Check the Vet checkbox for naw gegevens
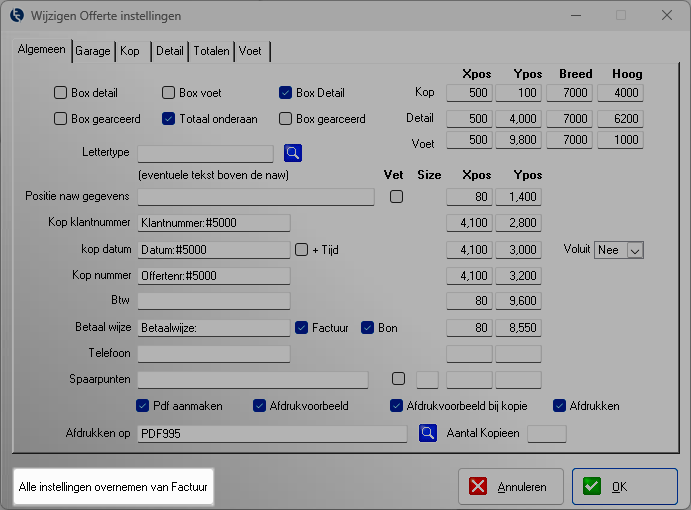The height and width of the screenshot is (510, 691). point(397,196)
